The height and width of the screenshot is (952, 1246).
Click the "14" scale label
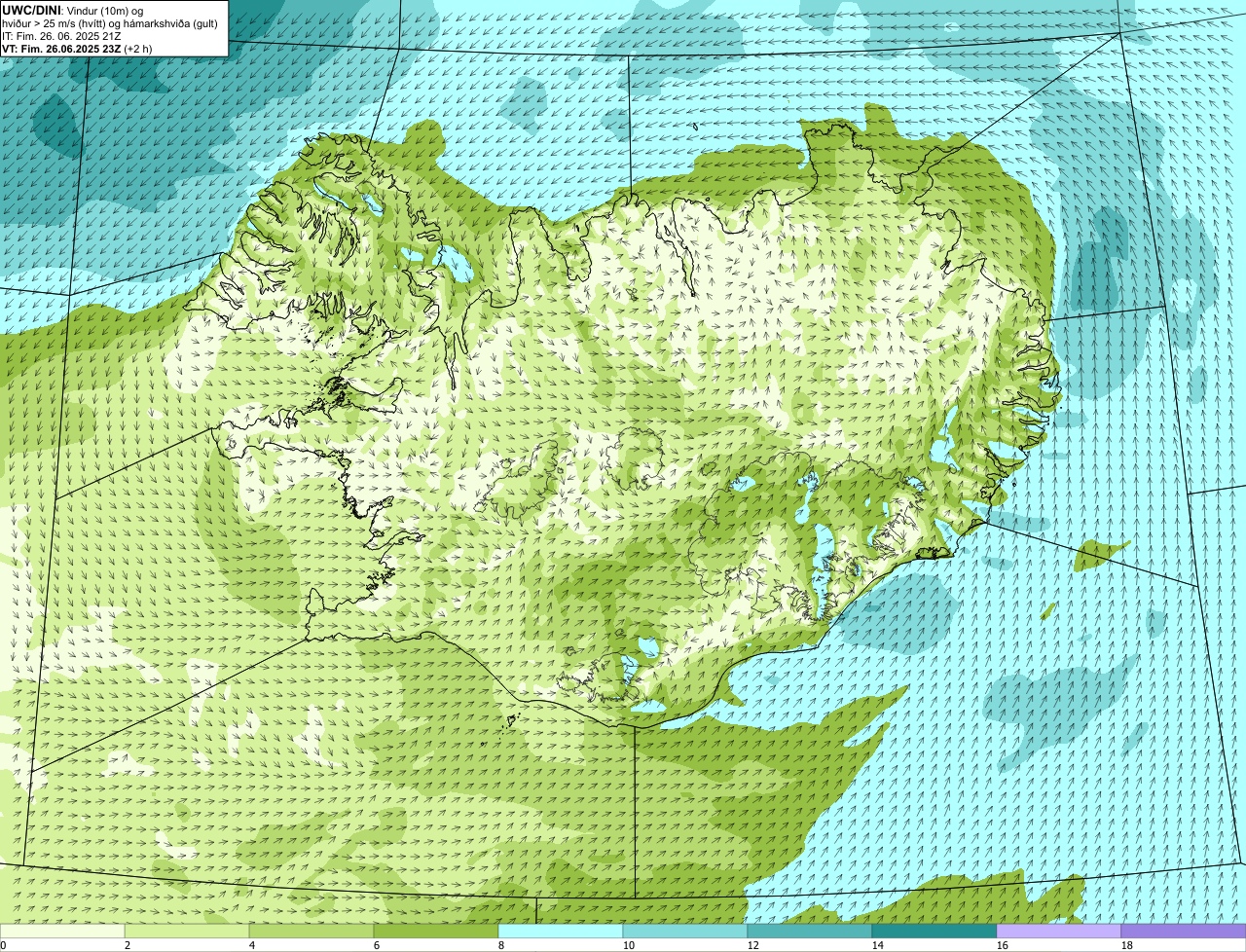pos(878,945)
